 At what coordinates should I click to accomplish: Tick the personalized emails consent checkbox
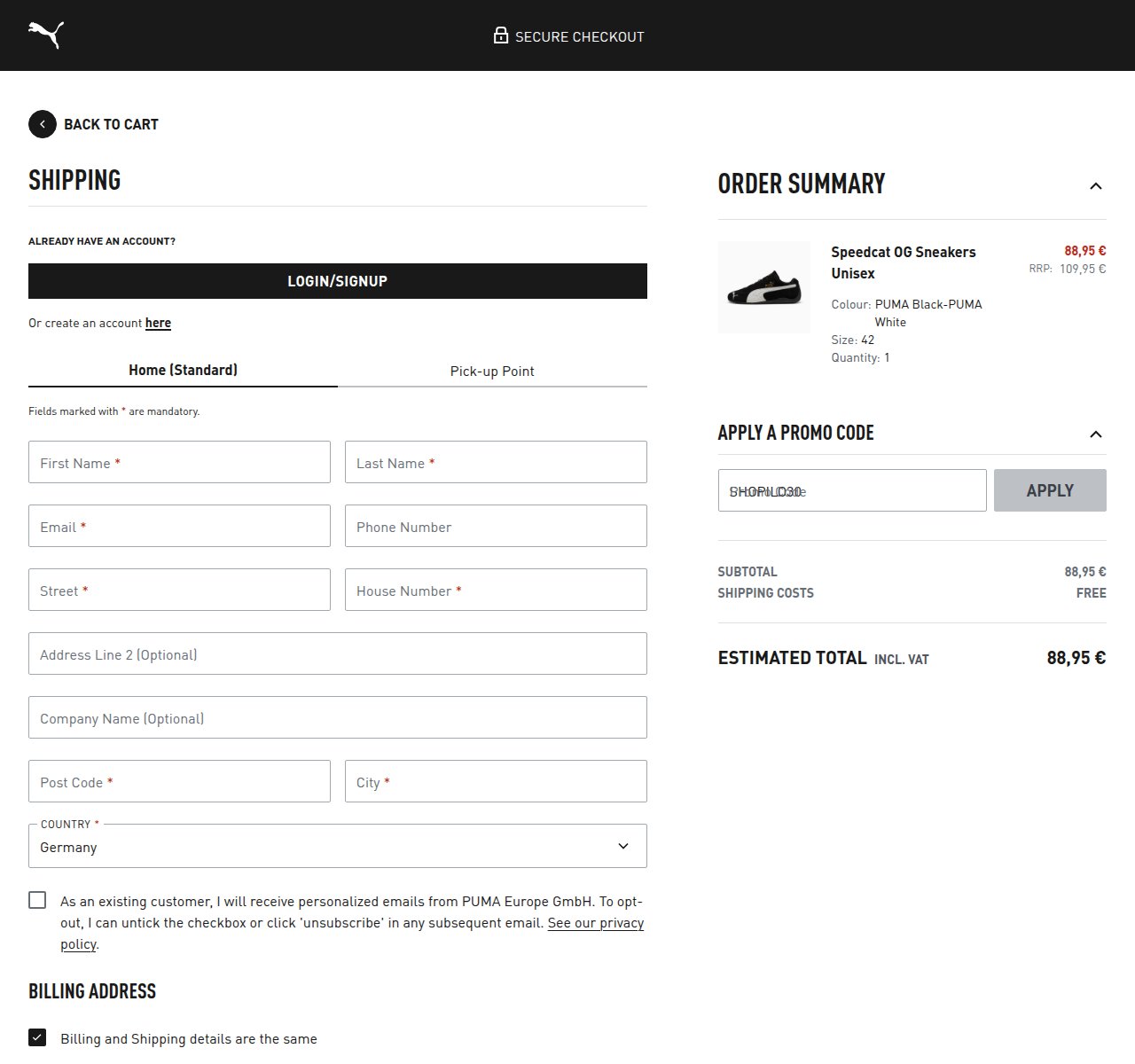coord(37,900)
